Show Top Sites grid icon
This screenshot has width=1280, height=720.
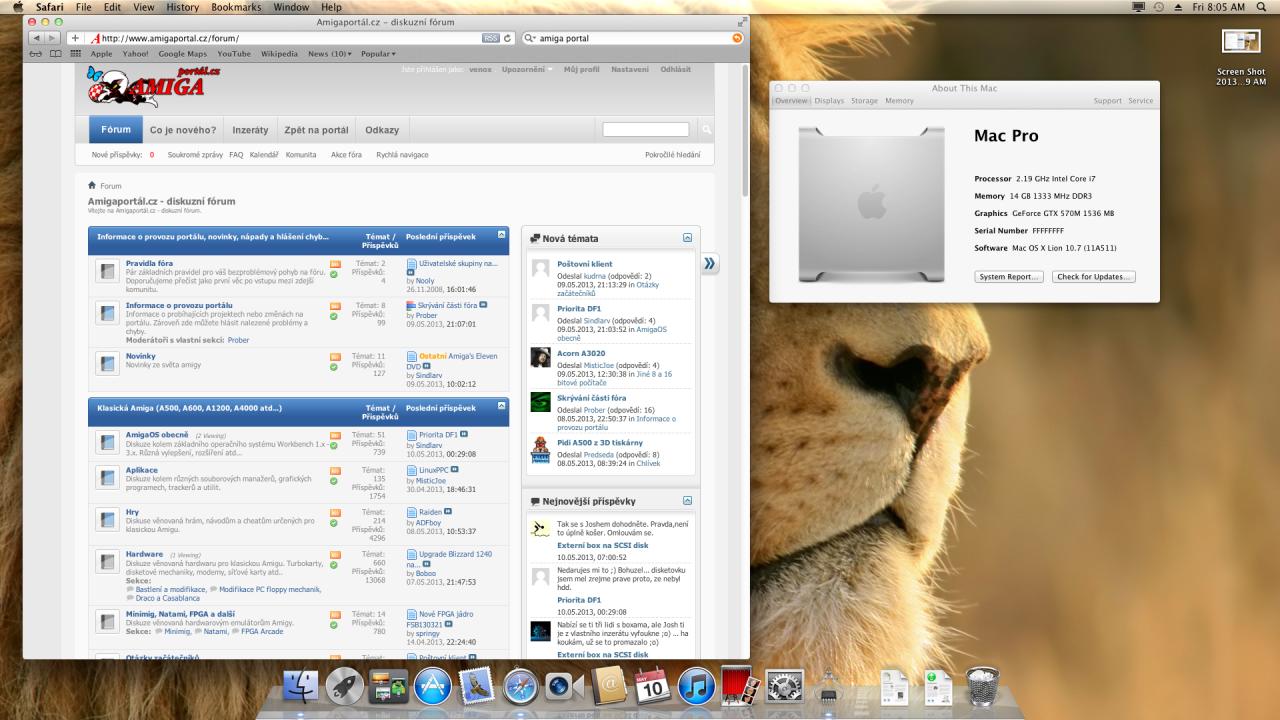pyautogui.click(x=76, y=54)
